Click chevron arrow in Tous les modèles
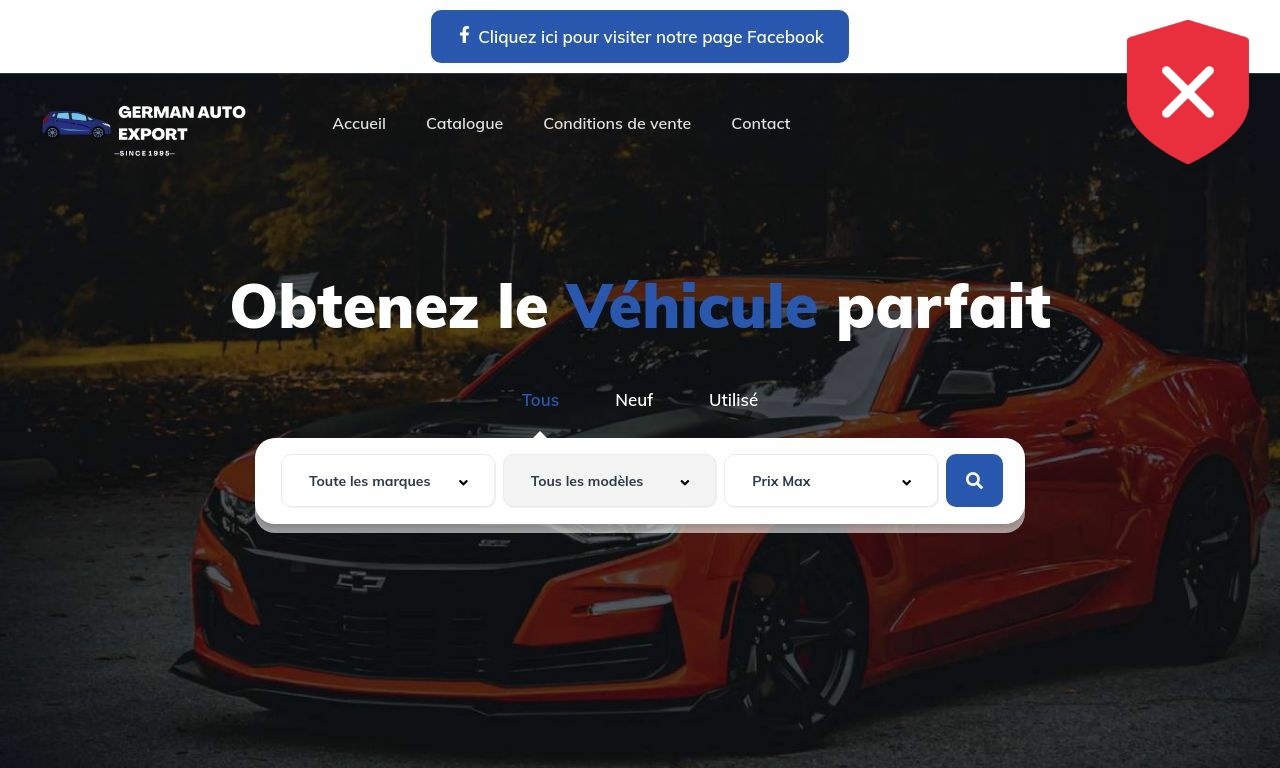The width and height of the screenshot is (1280, 768). click(685, 482)
